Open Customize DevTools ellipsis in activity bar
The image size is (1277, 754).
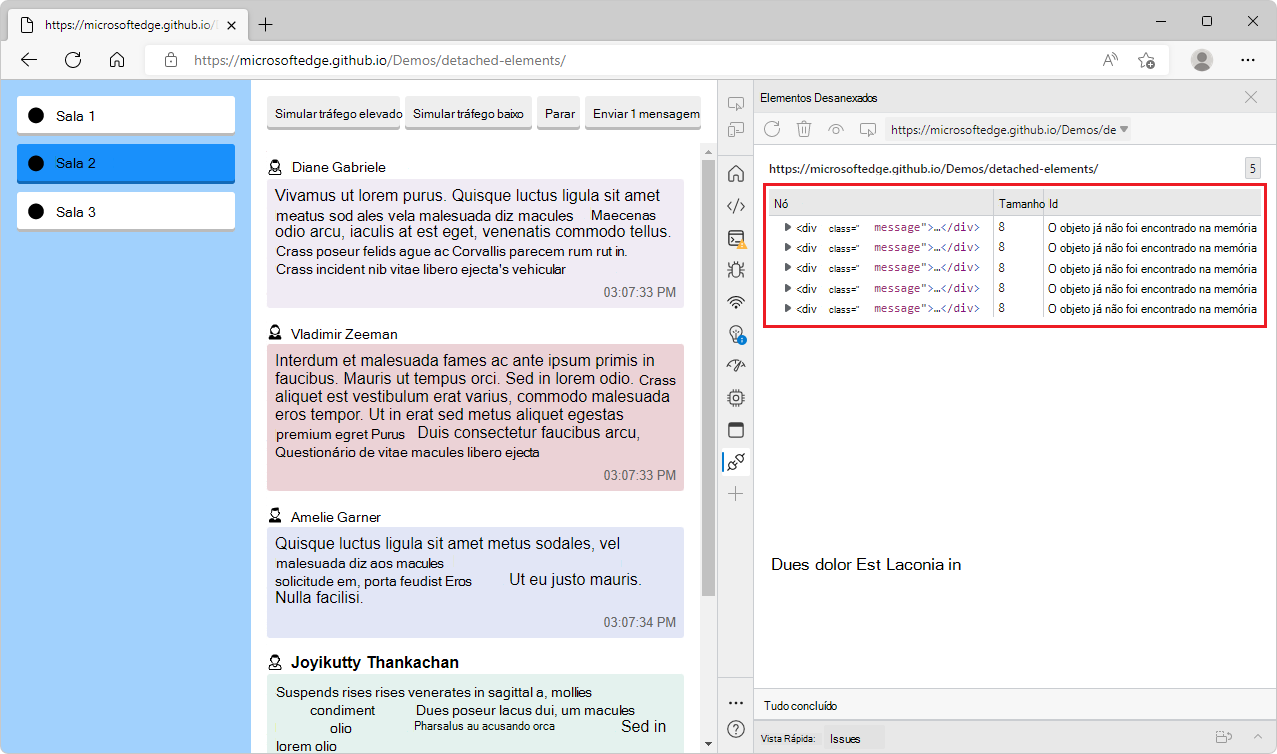pos(736,703)
